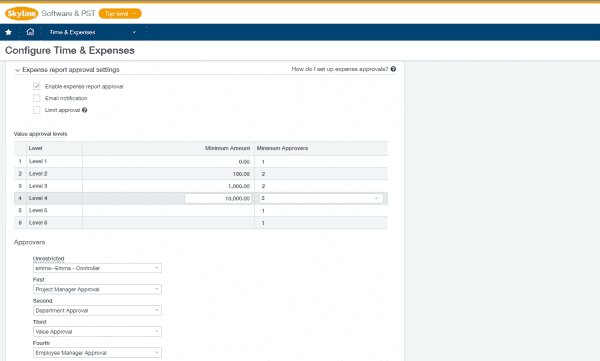Click the 1,000.00 amount cell
The width and height of the screenshot is (600, 361).
click(x=168, y=186)
